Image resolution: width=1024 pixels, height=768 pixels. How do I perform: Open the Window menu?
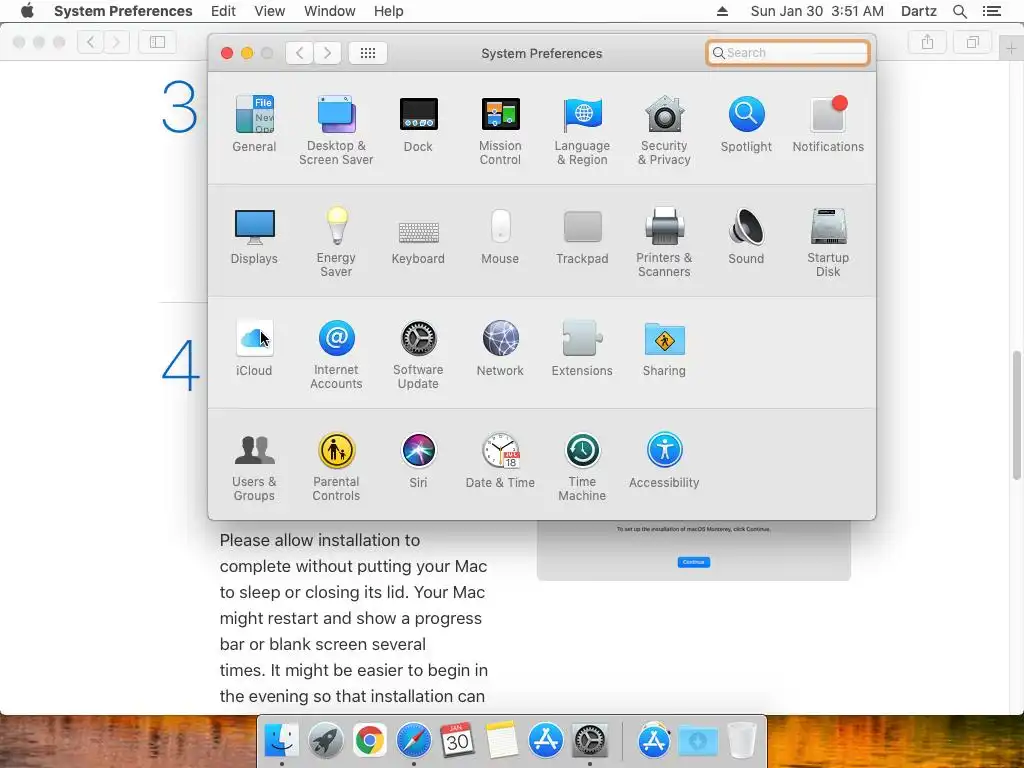330,11
